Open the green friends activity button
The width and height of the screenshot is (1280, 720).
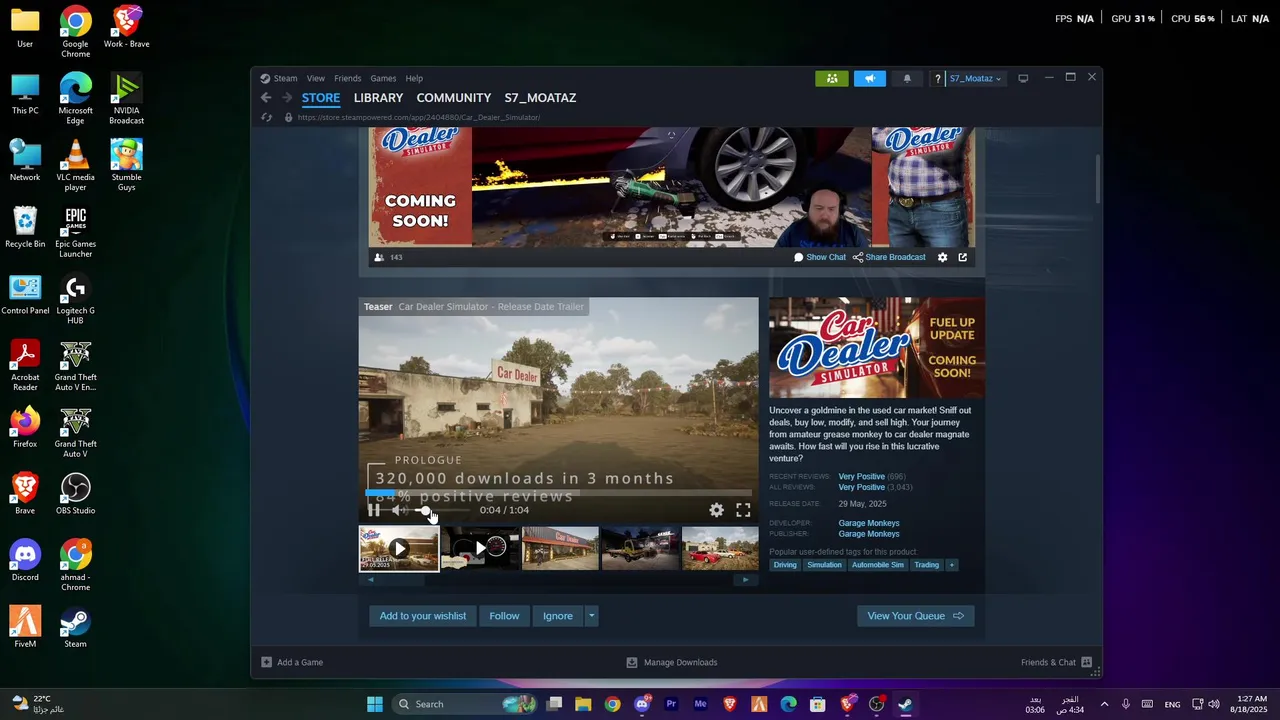pos(832,78)
